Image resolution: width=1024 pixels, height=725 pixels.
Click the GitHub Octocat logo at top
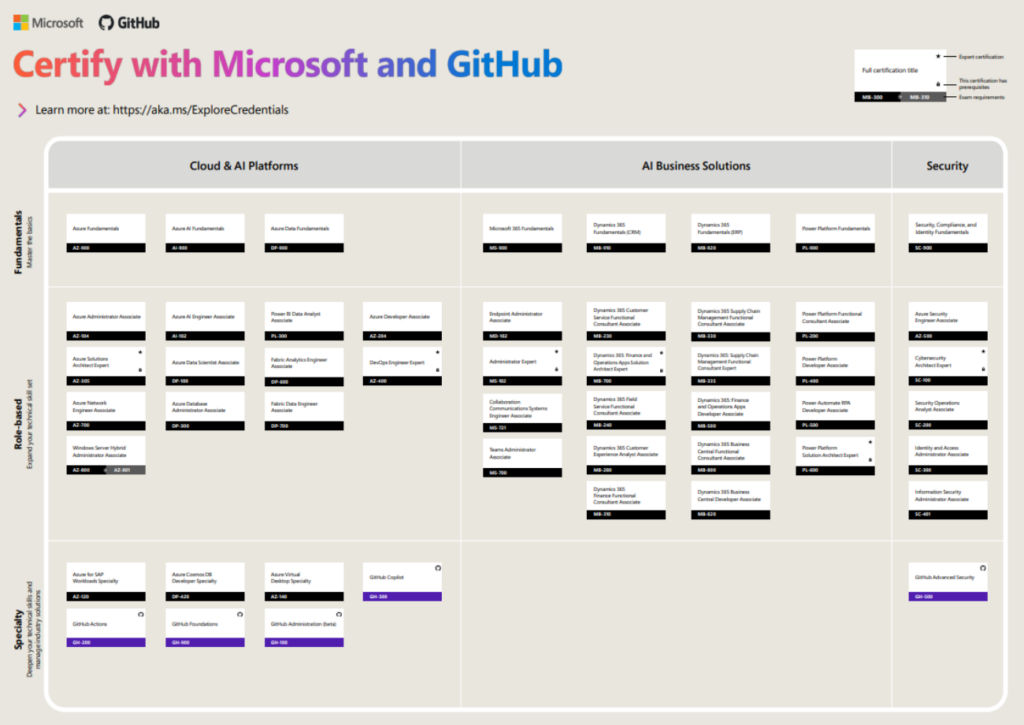[x=106, y=22]
